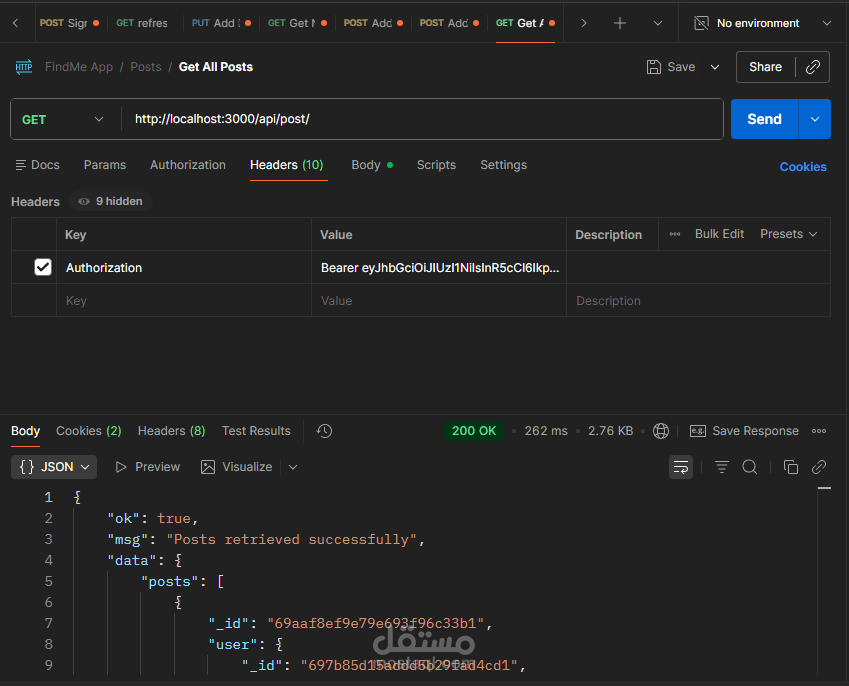Click Save Response
Viewport: 849px width, 686px height.
(744, 431)
